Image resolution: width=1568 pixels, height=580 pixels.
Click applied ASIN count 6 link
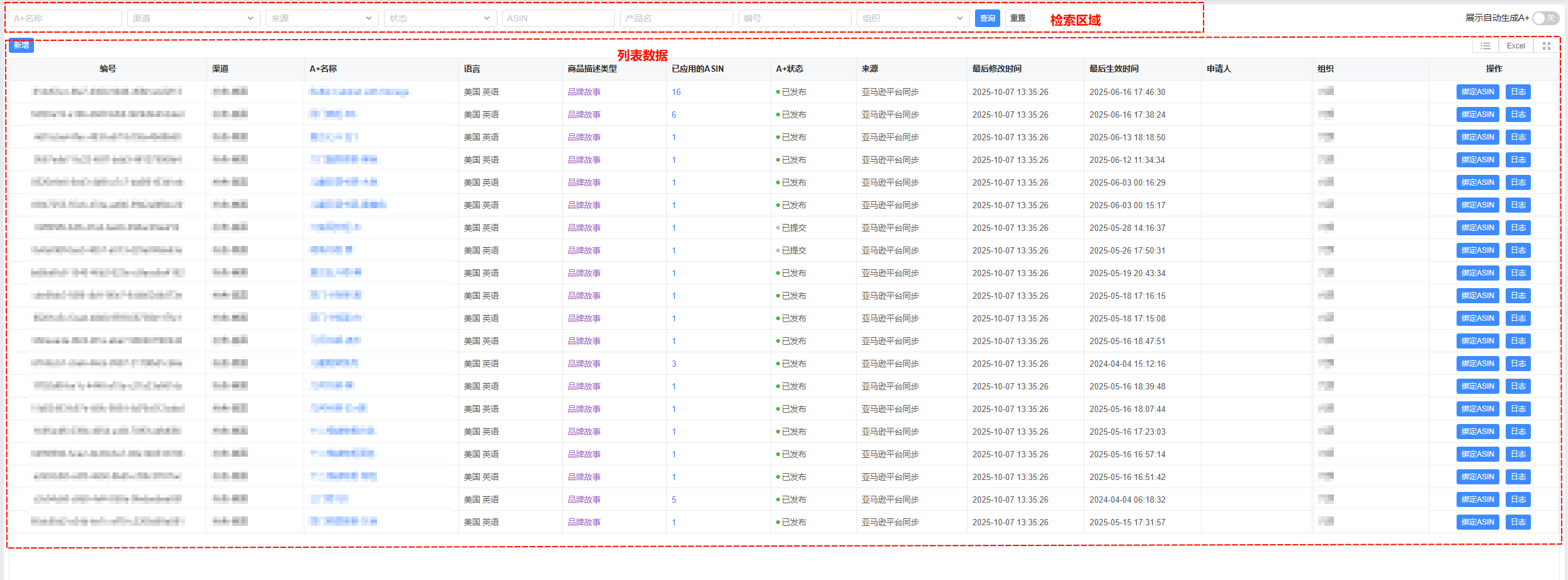674,114
